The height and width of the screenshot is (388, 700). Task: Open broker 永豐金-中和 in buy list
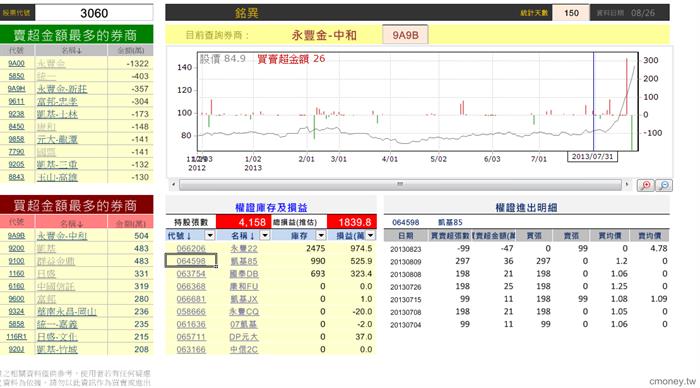pyautogui.click(x=62, y=235)
